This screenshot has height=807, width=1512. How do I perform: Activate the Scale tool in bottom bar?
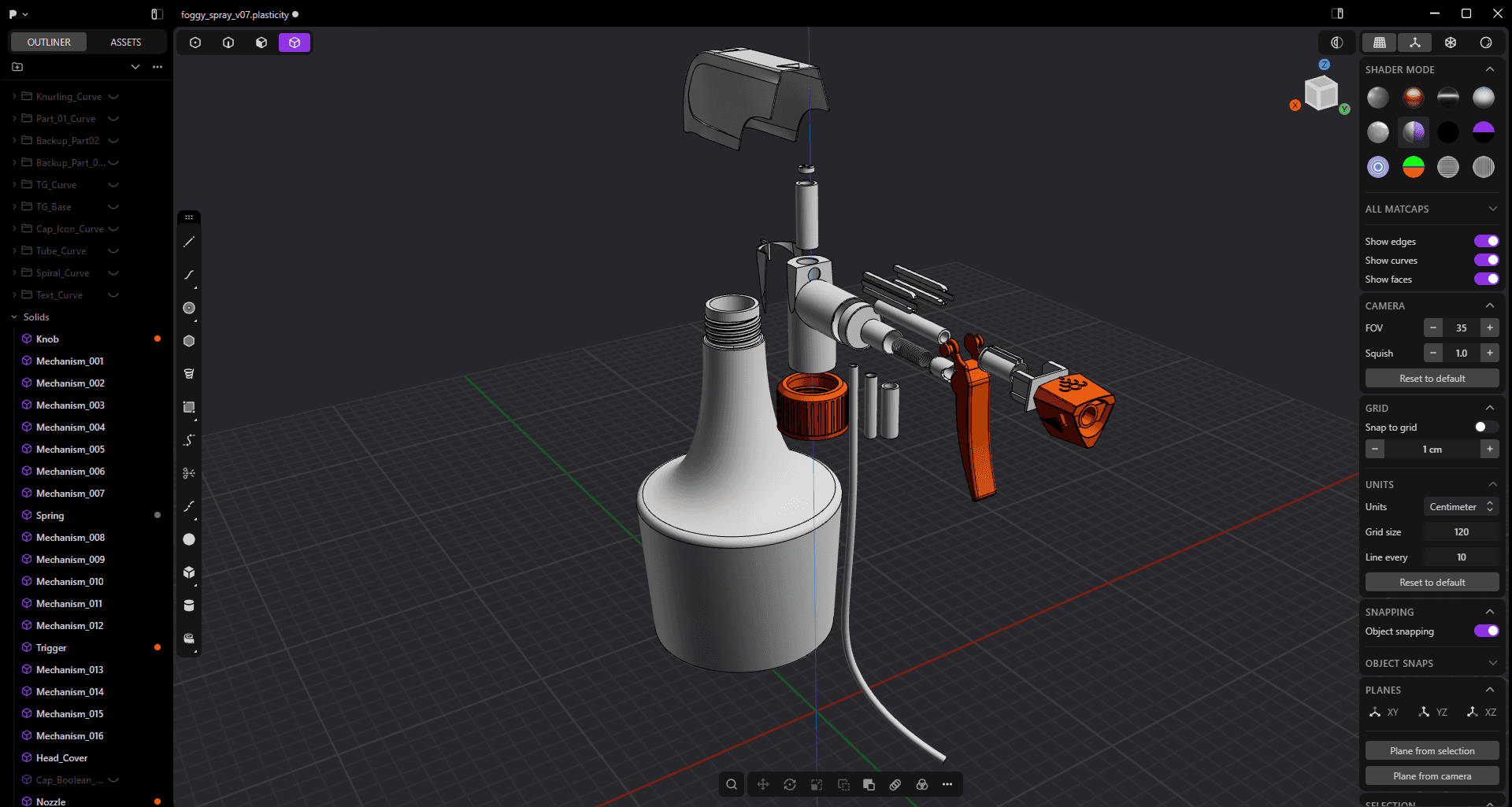point(817,784)
